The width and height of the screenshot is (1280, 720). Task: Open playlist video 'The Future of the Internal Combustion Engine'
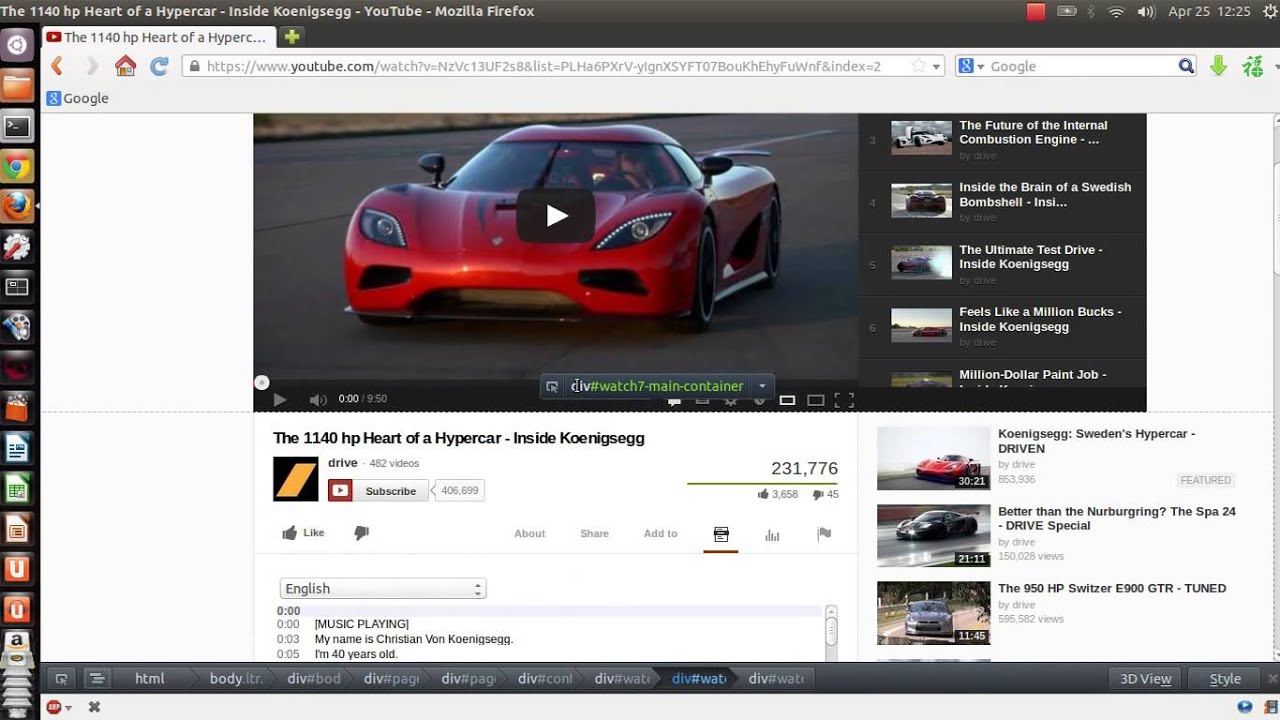[x=1002, y=141]
